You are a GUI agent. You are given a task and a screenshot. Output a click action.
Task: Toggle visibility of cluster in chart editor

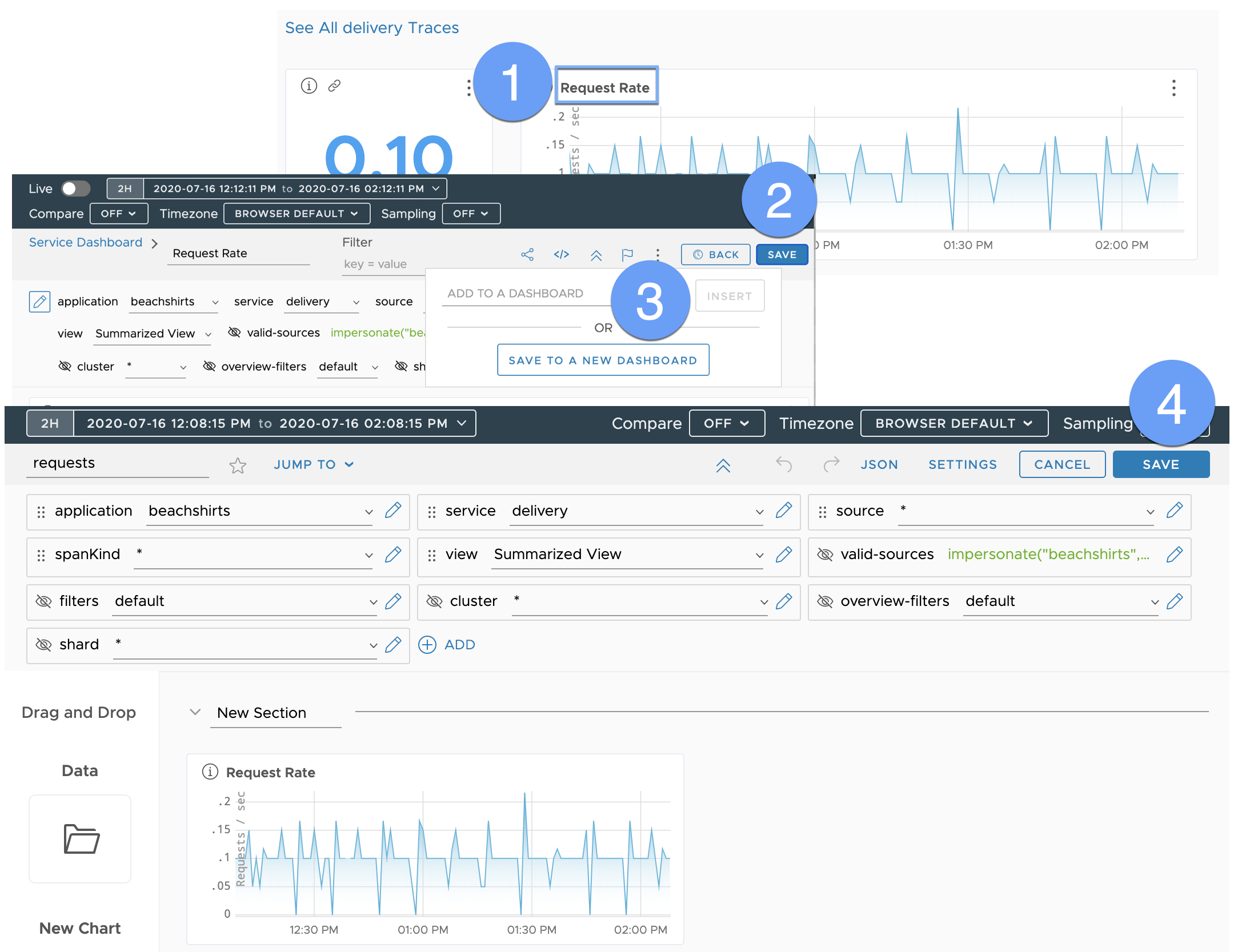tap(65, 366)
